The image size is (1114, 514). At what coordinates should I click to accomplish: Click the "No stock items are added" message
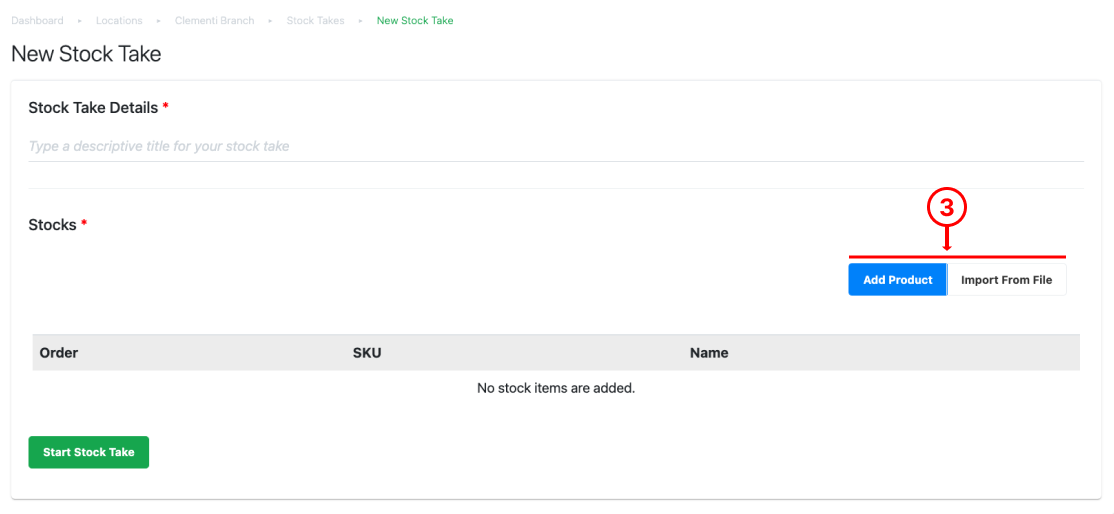click(x=556, y=387)
